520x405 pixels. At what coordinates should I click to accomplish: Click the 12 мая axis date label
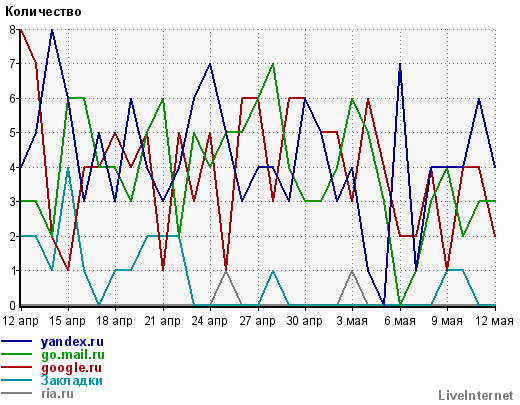coord(494,321)
